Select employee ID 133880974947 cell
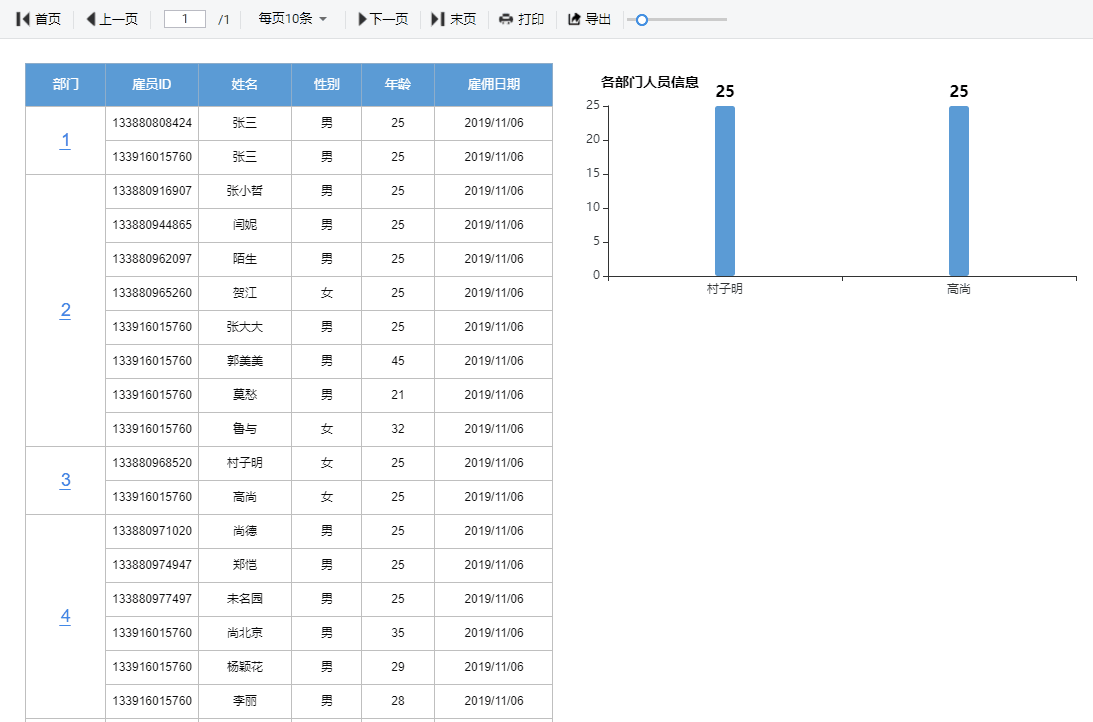This screenshot has height=722, width=1093. 152,565
